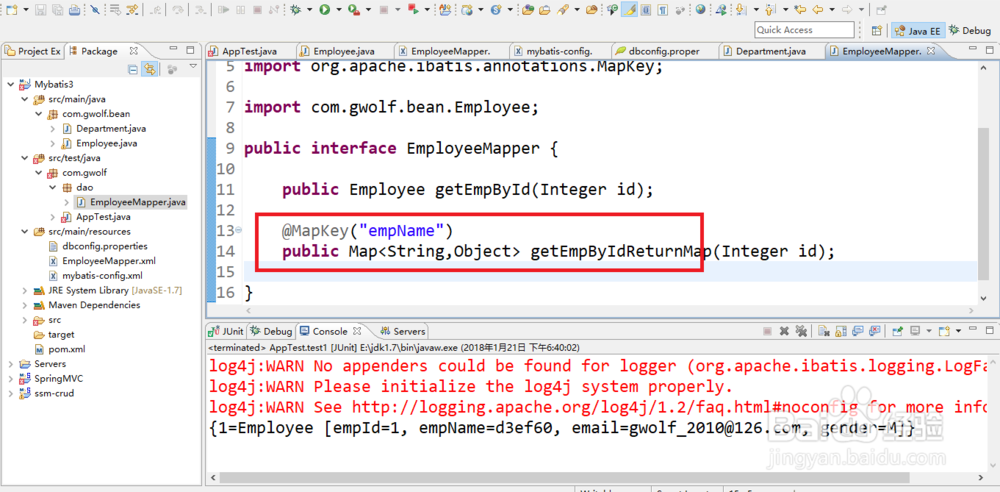Open the Project Ex view tab
The width and height of the screenshot is (1000, 492).
pyautogui.click(x=33, y=51)
